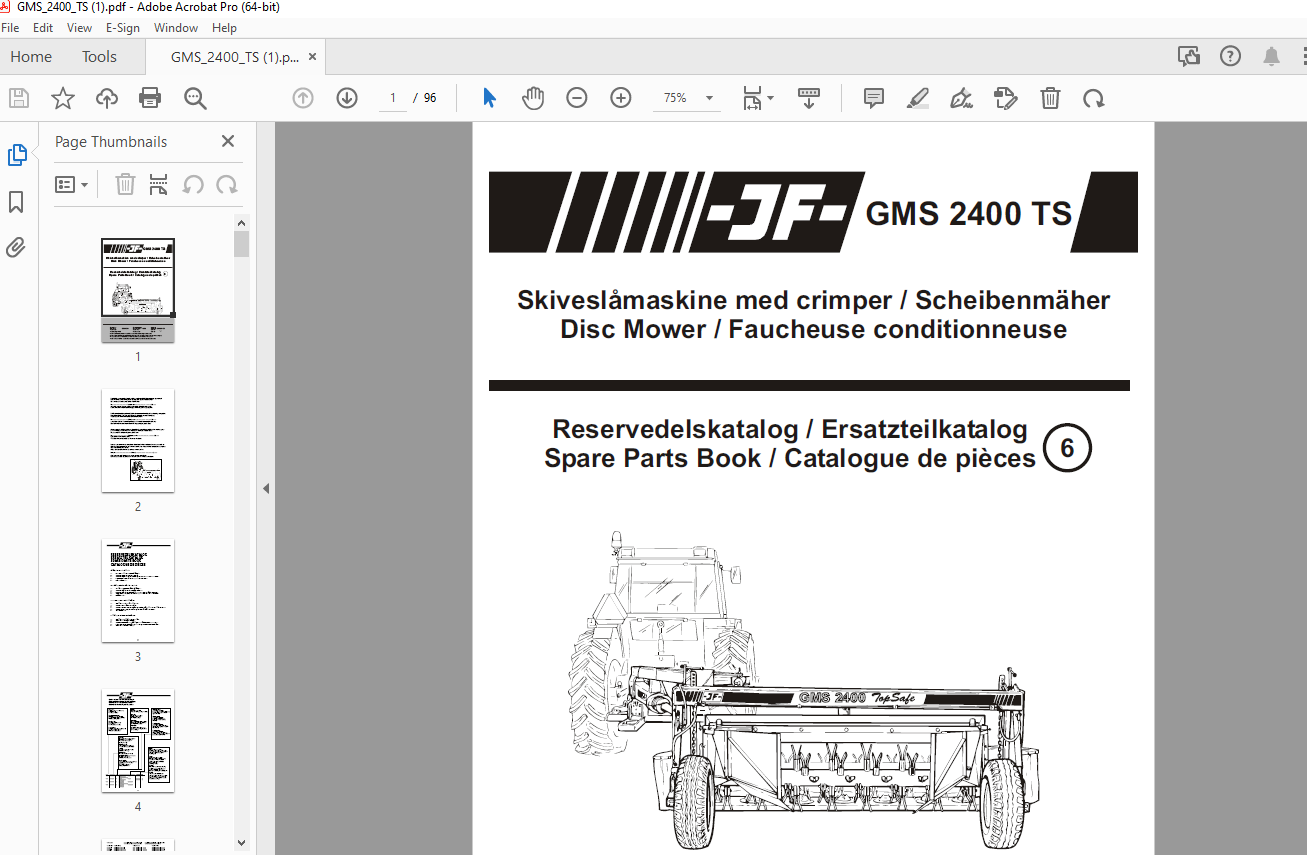Open the find text magnifier tool
Viewport: 1307px width, 855px height.
(x=195, y=98)
